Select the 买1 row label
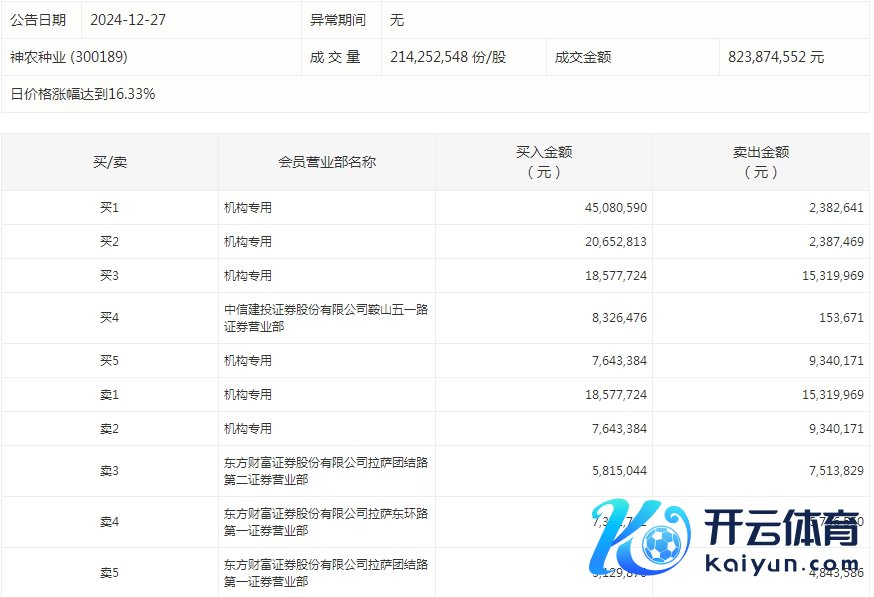 click(110, 208)
